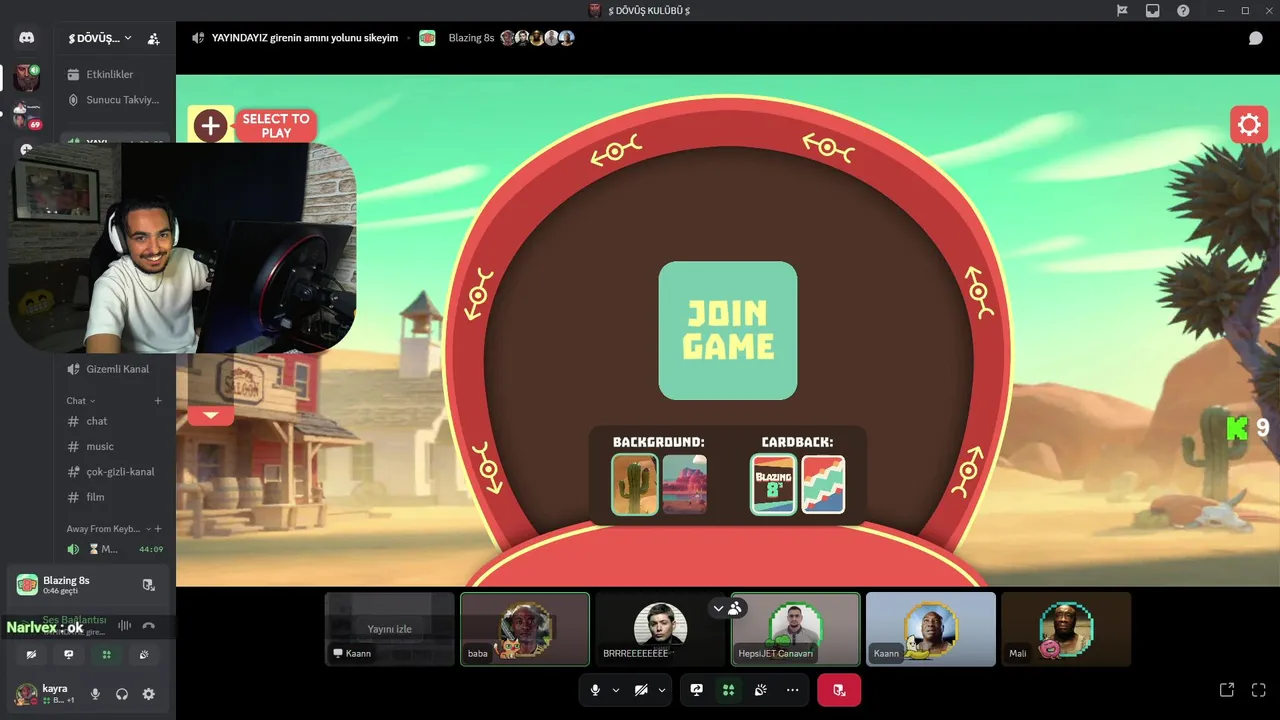Select baba's participant tile
The image size is (1280, 720).
[525, 629]
